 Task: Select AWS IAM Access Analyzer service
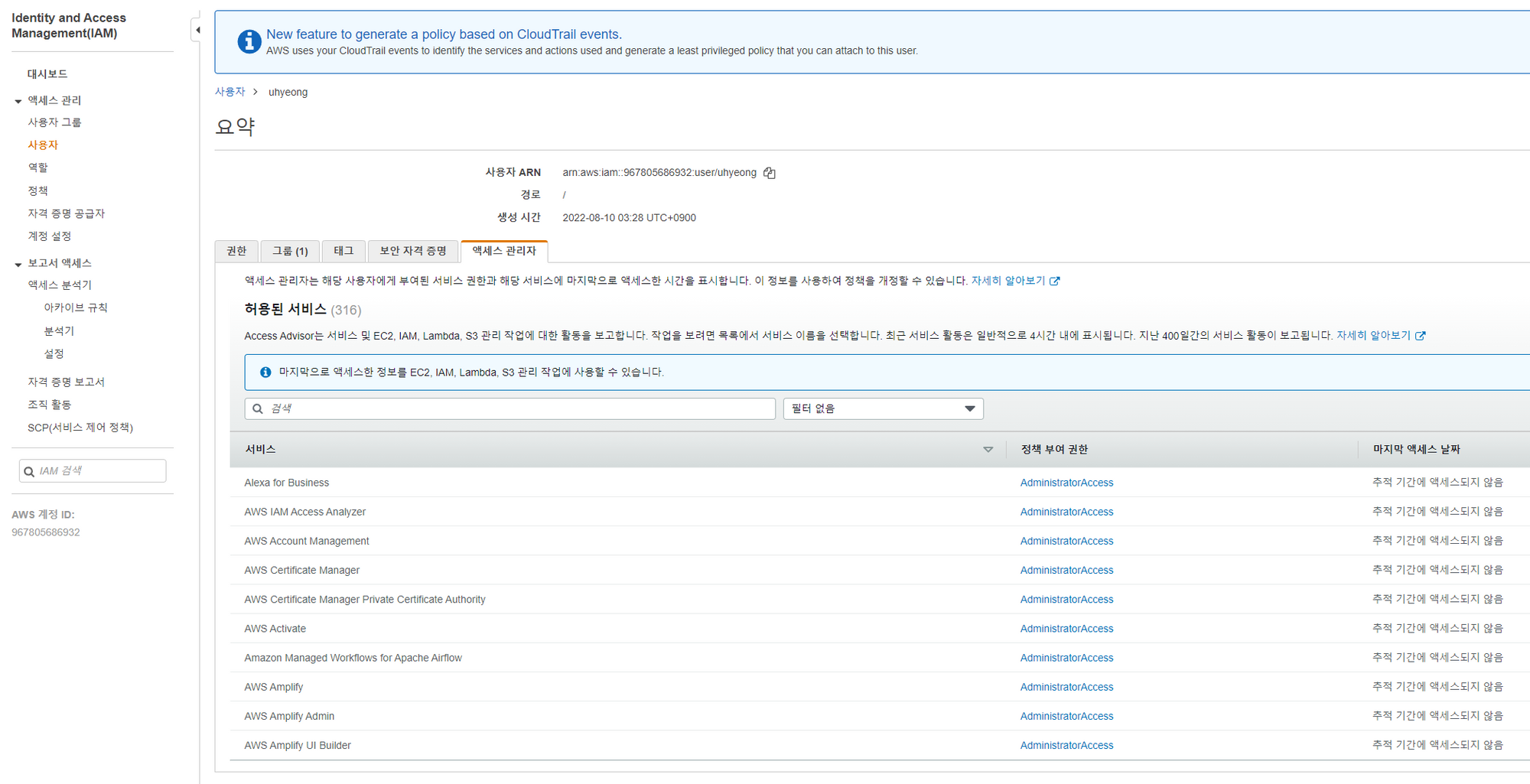tap(304, 512)
